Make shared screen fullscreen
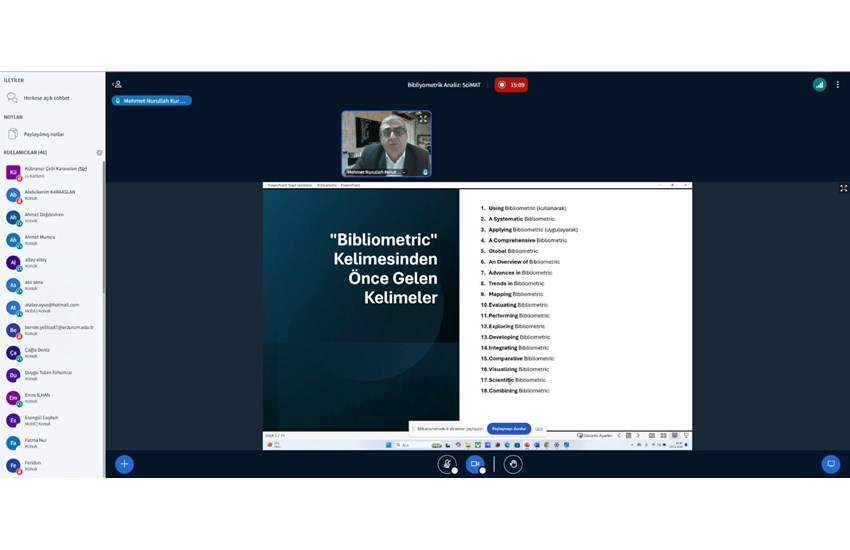Image resolution: width=850 pixels, height=550 pixels. coord(843,188)
